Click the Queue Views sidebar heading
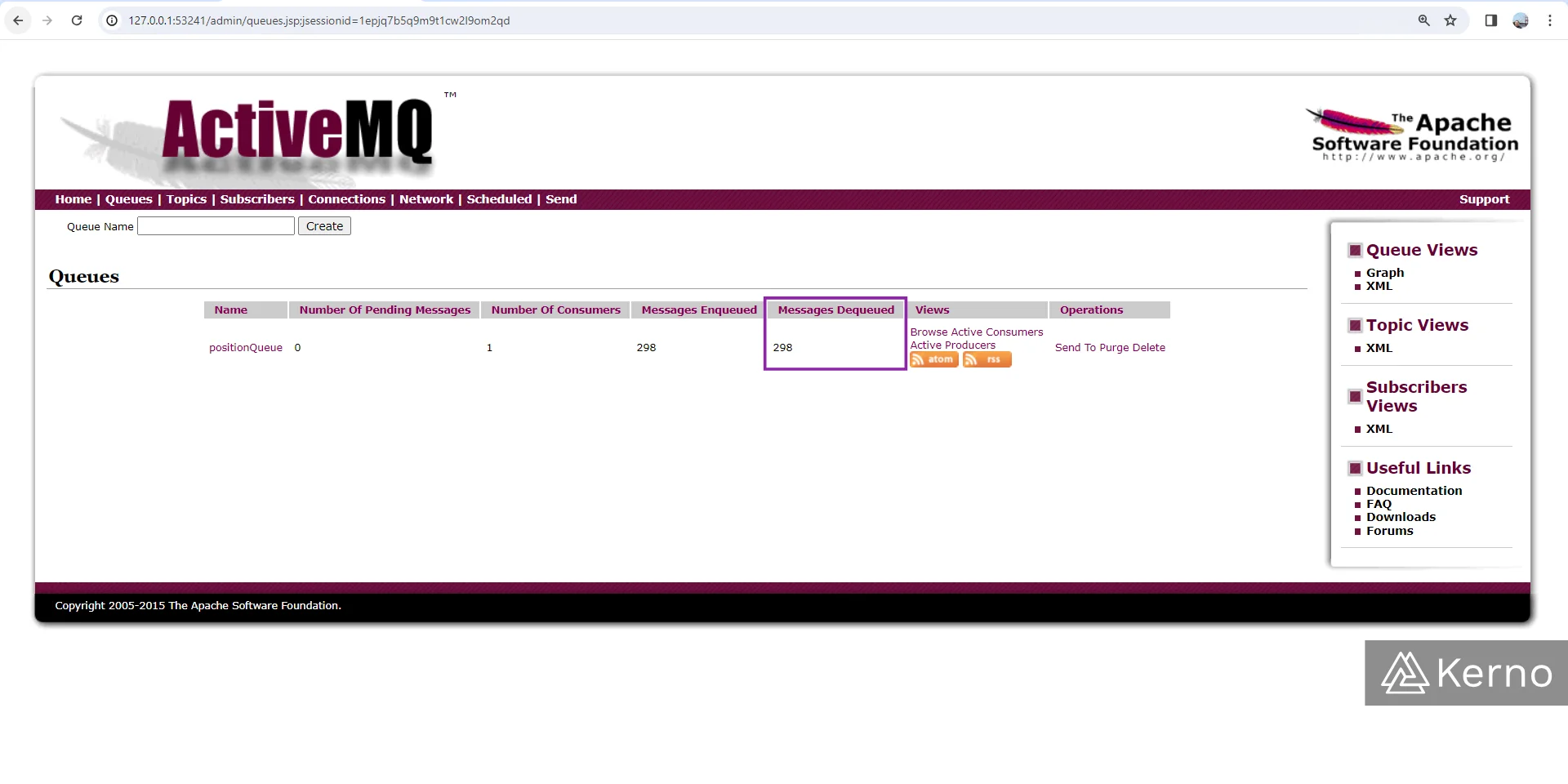Viewport: 1568px width, 784px height. point(1422,250)
